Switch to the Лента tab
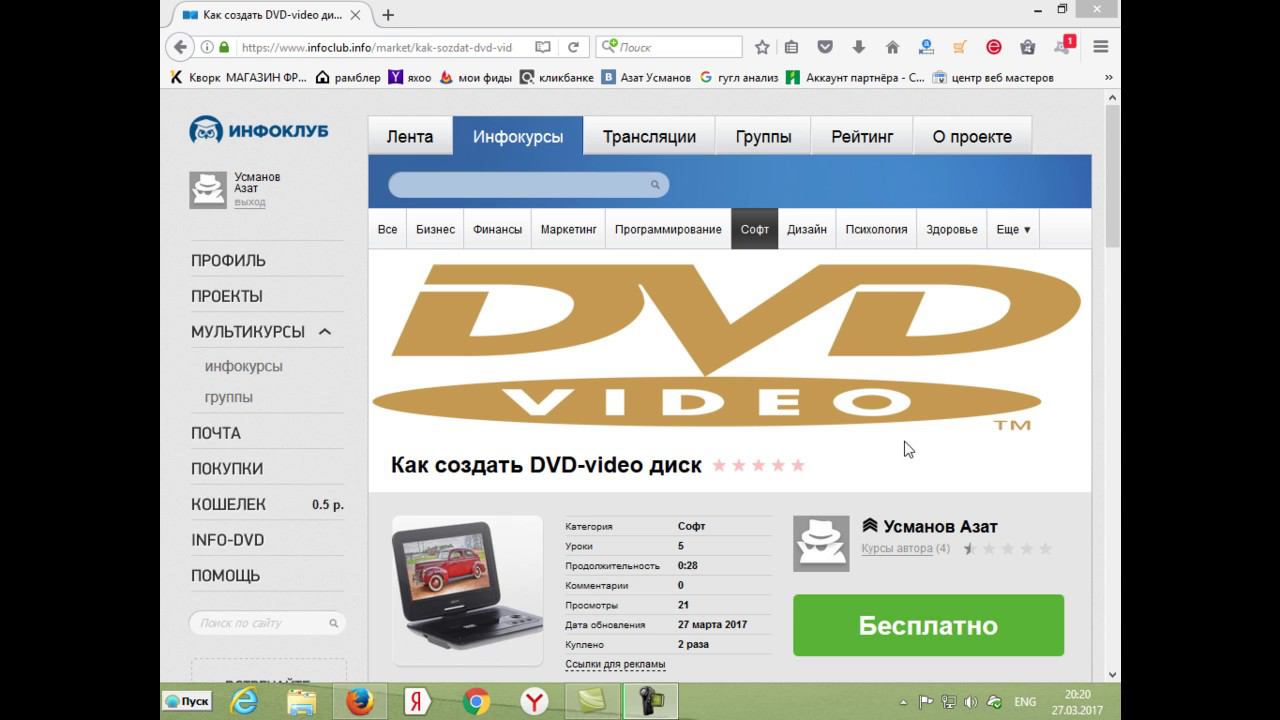The width and height of the screenshot is (1280, 720). click(410, 137)
